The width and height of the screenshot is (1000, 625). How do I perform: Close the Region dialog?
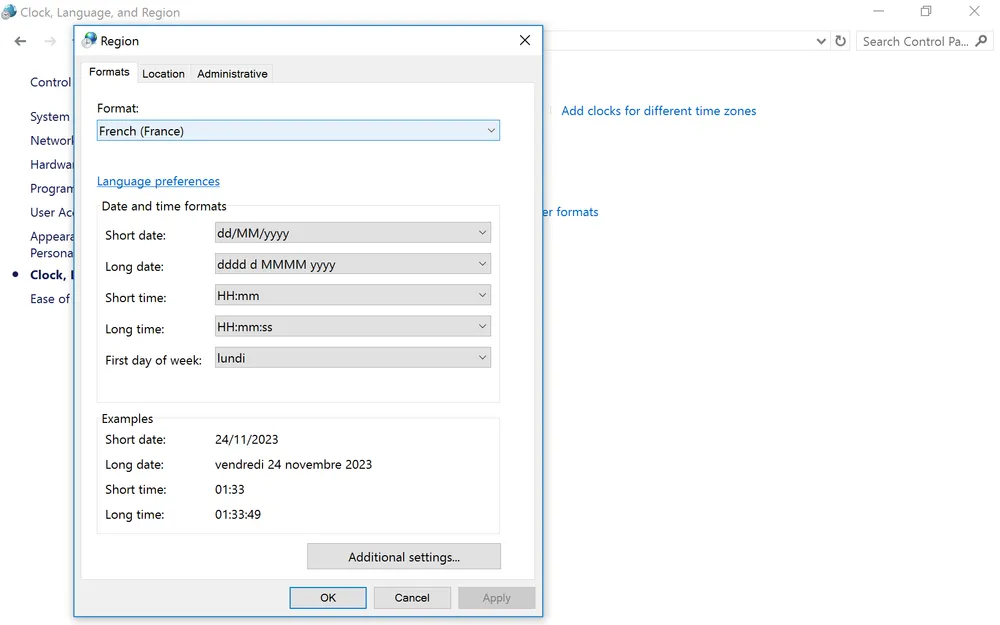click(x=525, y=40)
